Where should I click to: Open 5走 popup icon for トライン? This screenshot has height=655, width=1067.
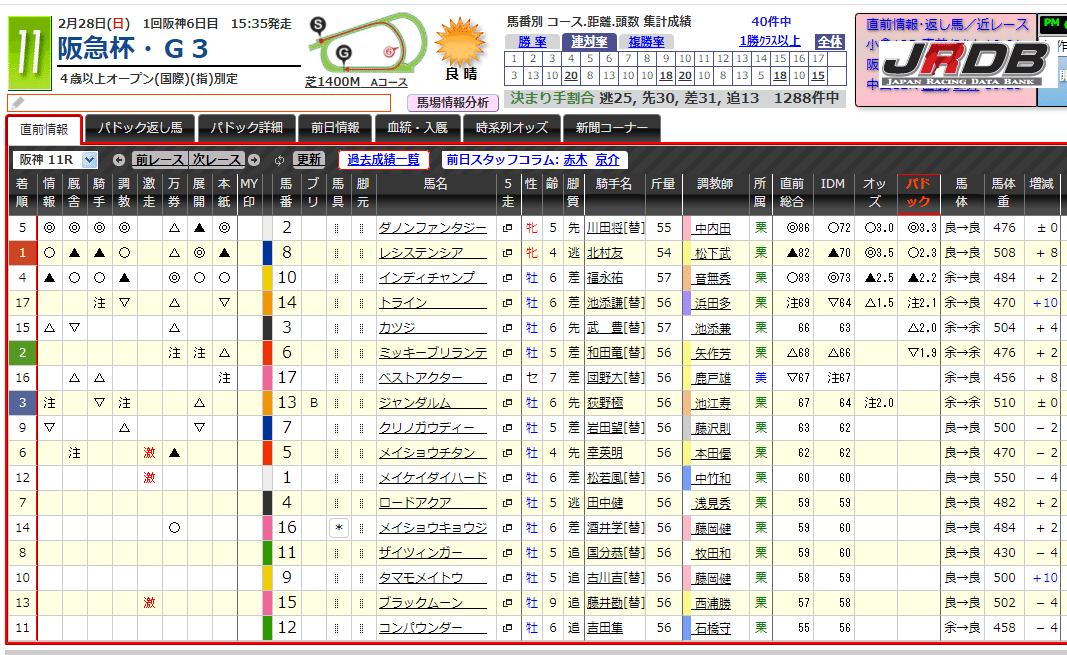click(x=507, y=303)
